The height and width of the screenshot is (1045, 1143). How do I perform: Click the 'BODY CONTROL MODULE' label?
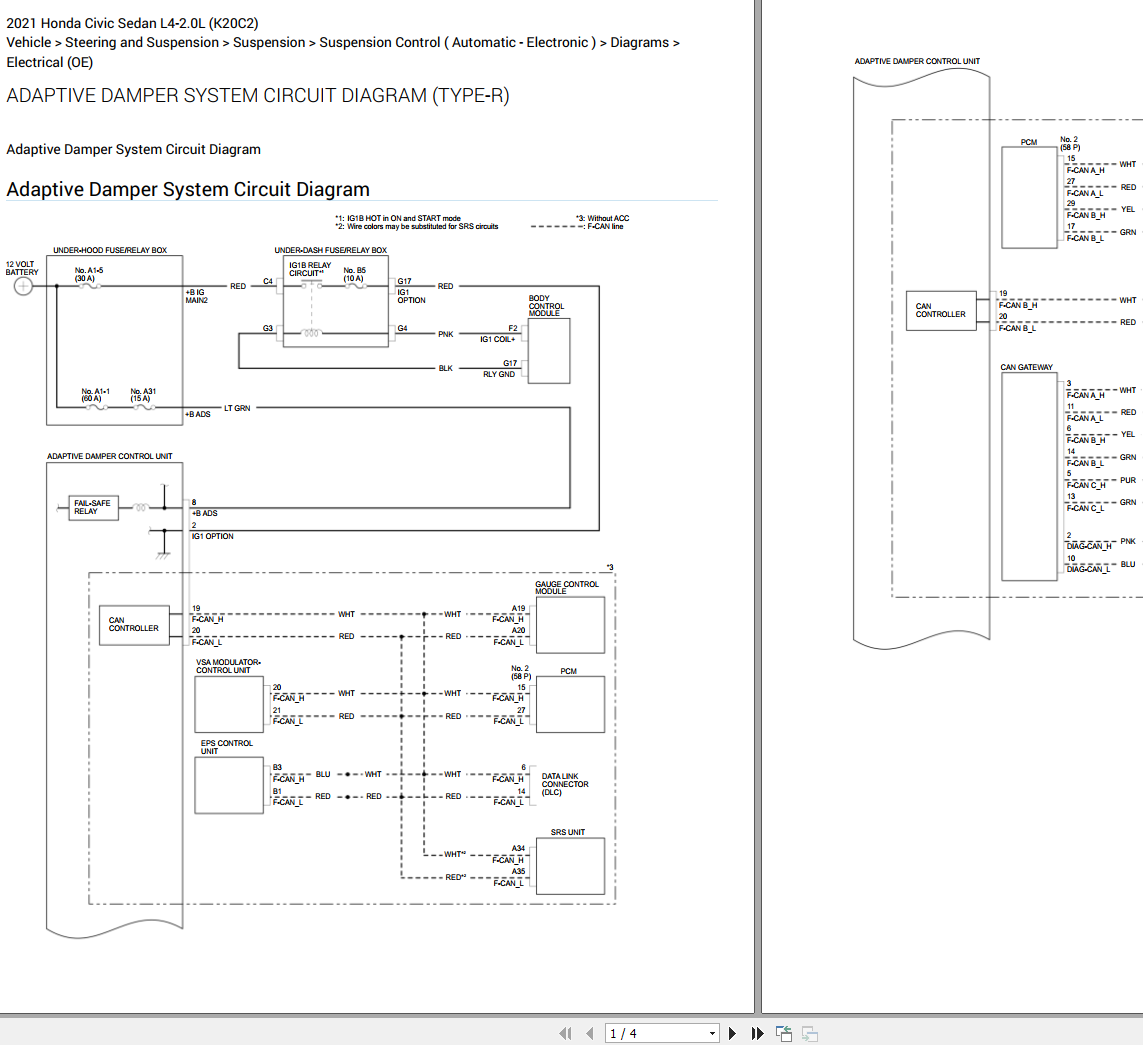pyautogui.click(x=547, y=305)
